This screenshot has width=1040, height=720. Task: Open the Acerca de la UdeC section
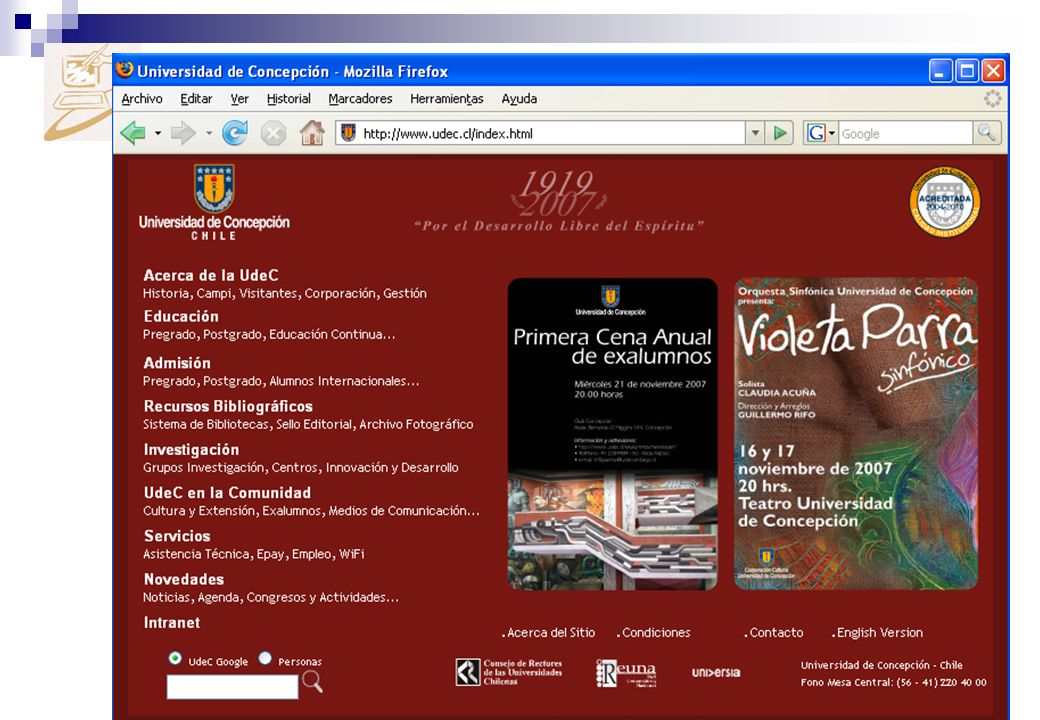211,275
